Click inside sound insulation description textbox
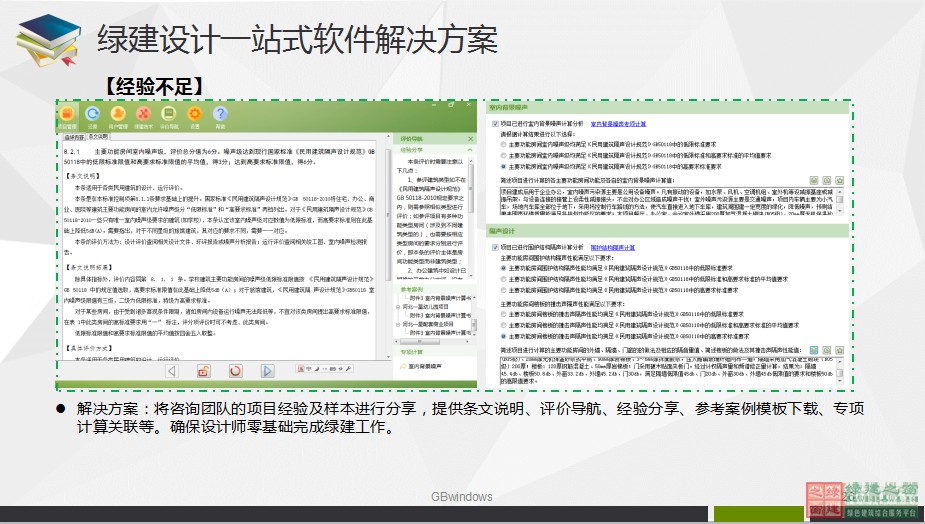The image size is (925, 524). pos(668,371)
